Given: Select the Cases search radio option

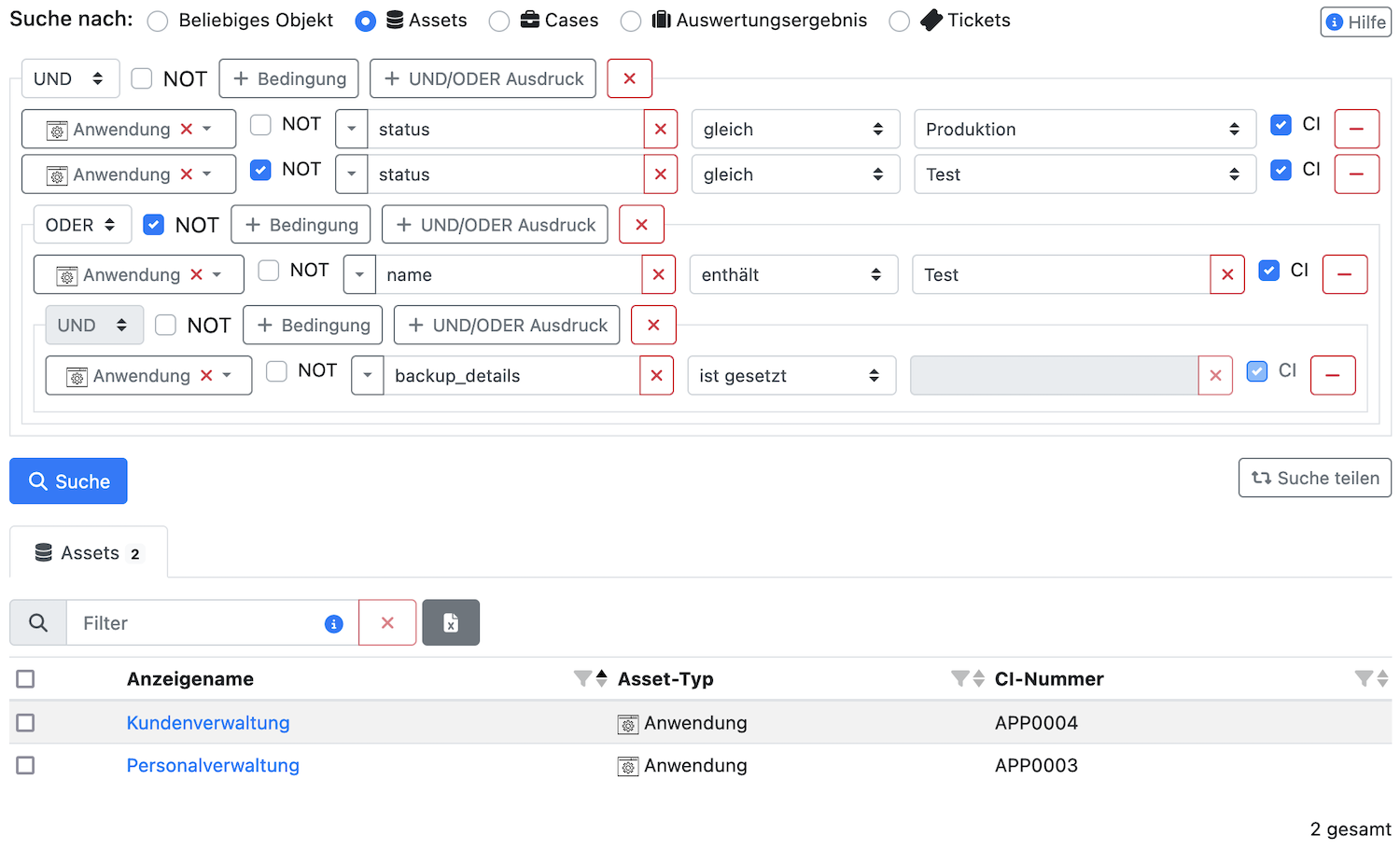Looking at the screenshot, I should [499, 21].
